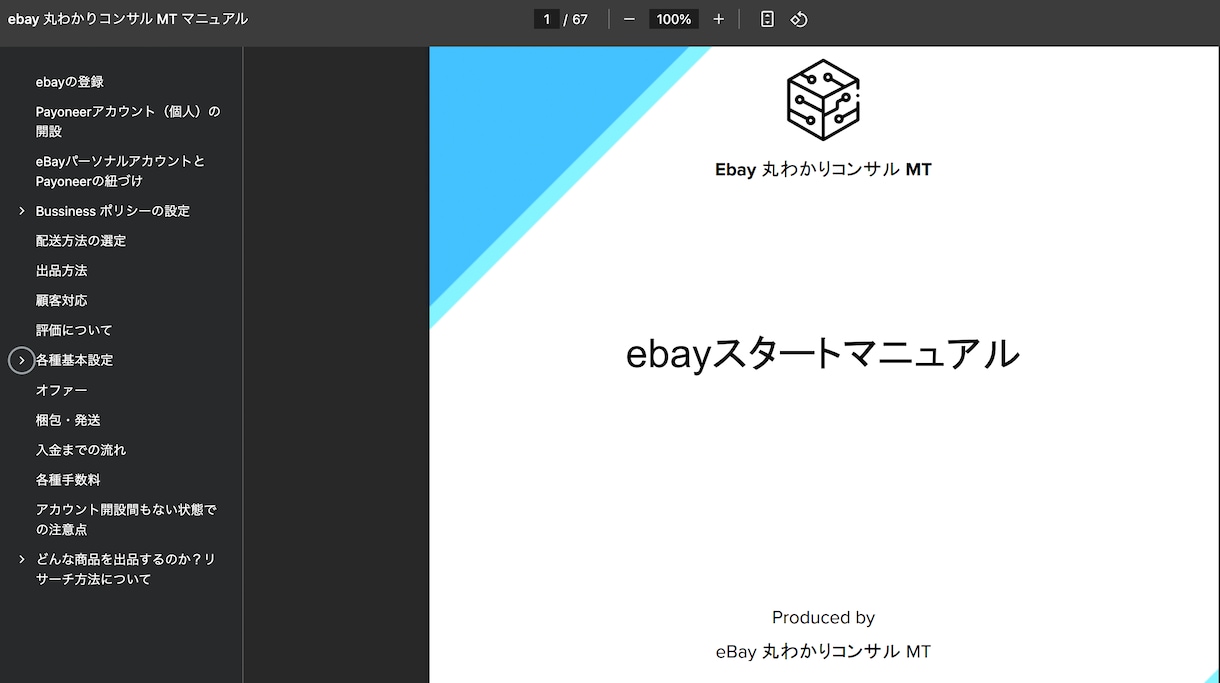
Task: Click the zoom out minus button
Action: point(629,19)
